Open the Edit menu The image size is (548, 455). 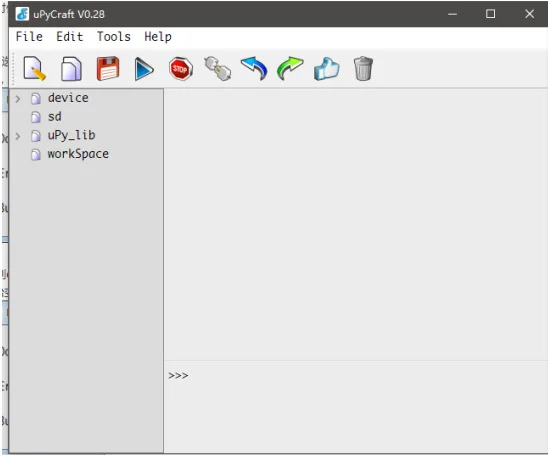[x=70, y=36]
